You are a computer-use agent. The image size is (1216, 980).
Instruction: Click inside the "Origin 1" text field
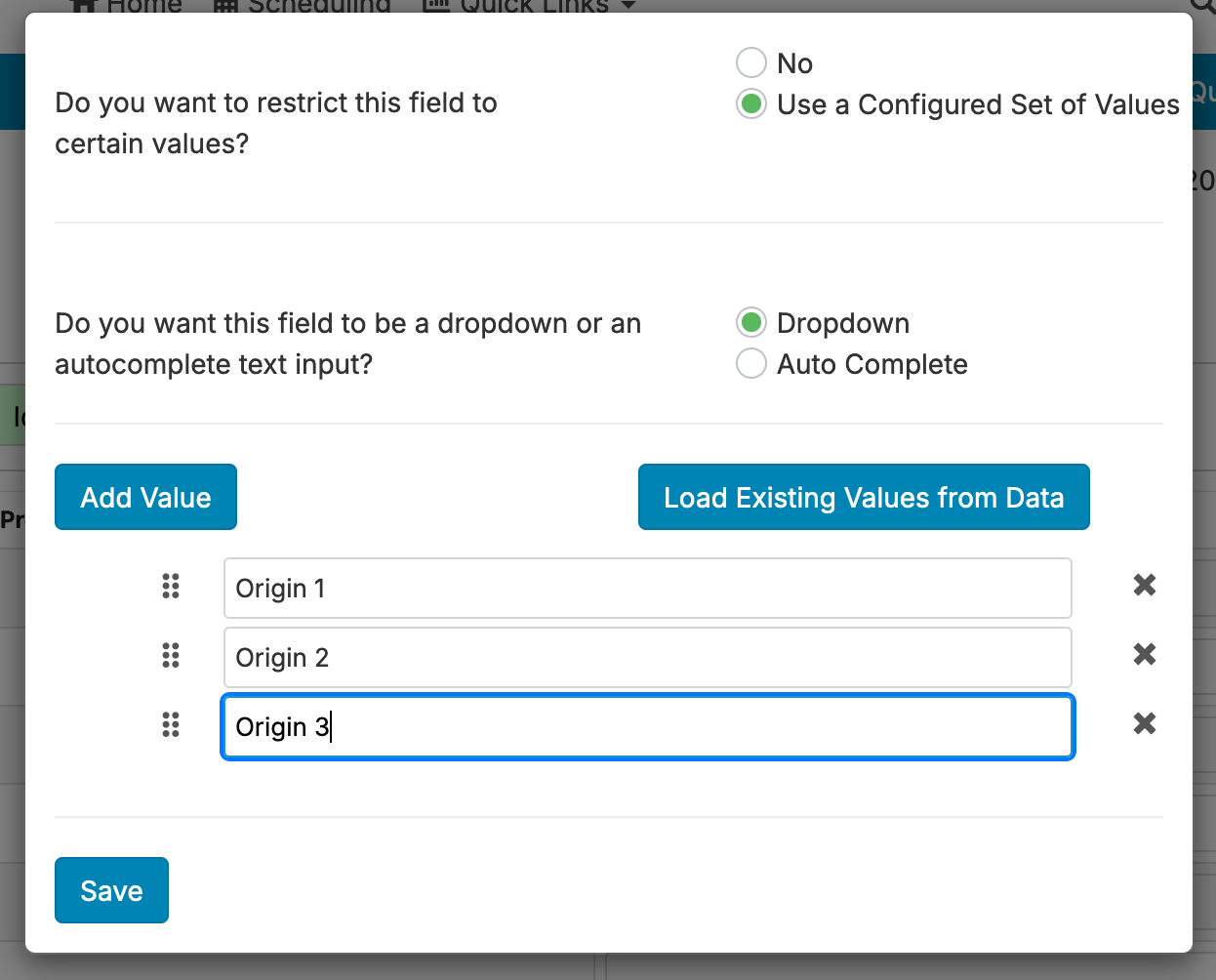(647, 587)
